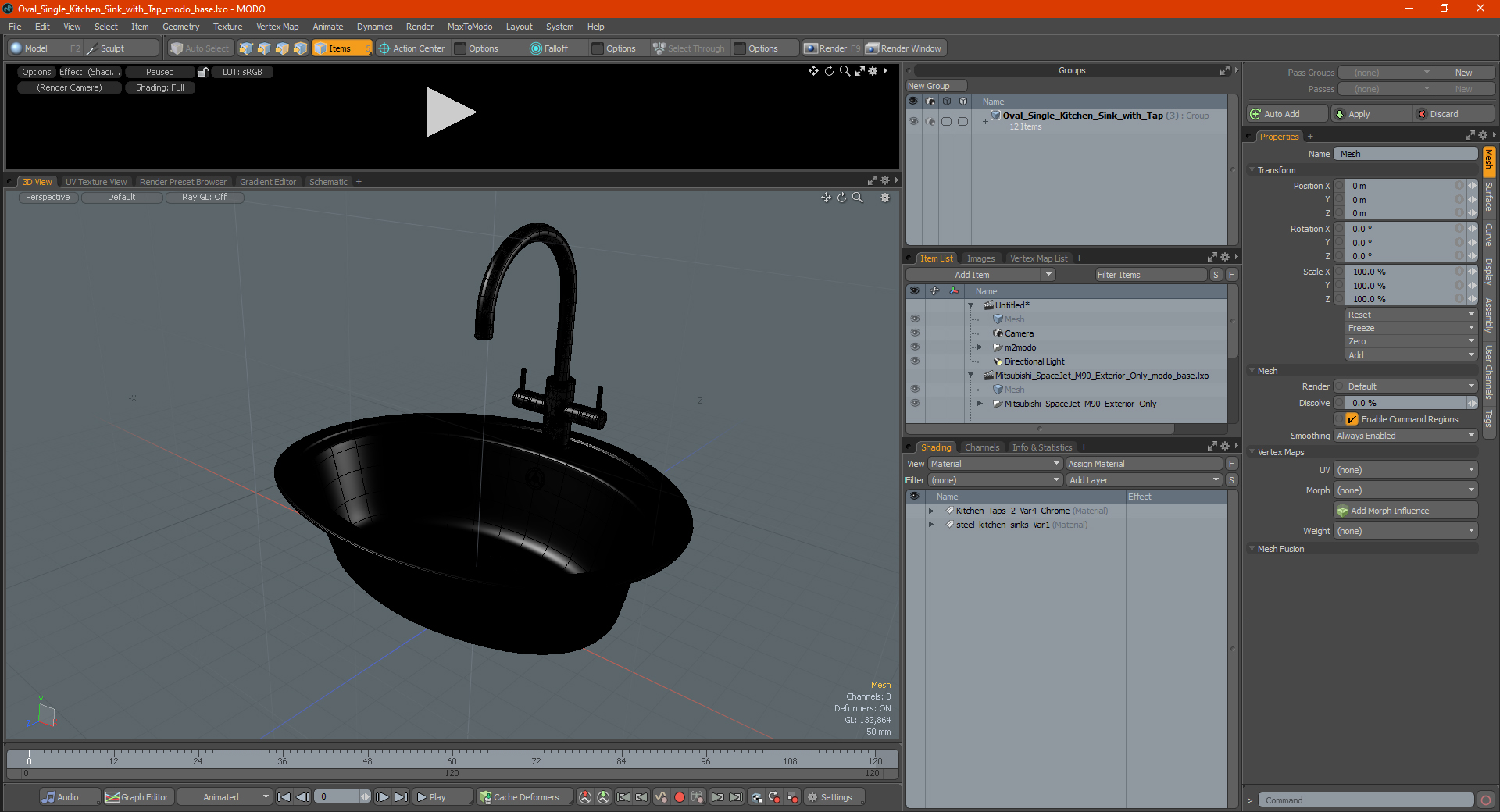
Task: Click the S button beside Filter Items
Action: coord(1216,275)
